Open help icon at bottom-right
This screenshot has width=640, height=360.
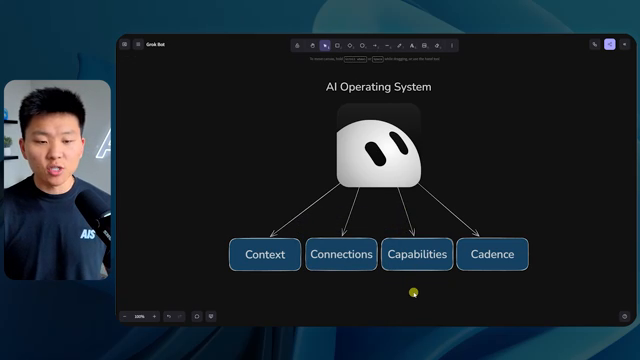click(x=624, y=316)
